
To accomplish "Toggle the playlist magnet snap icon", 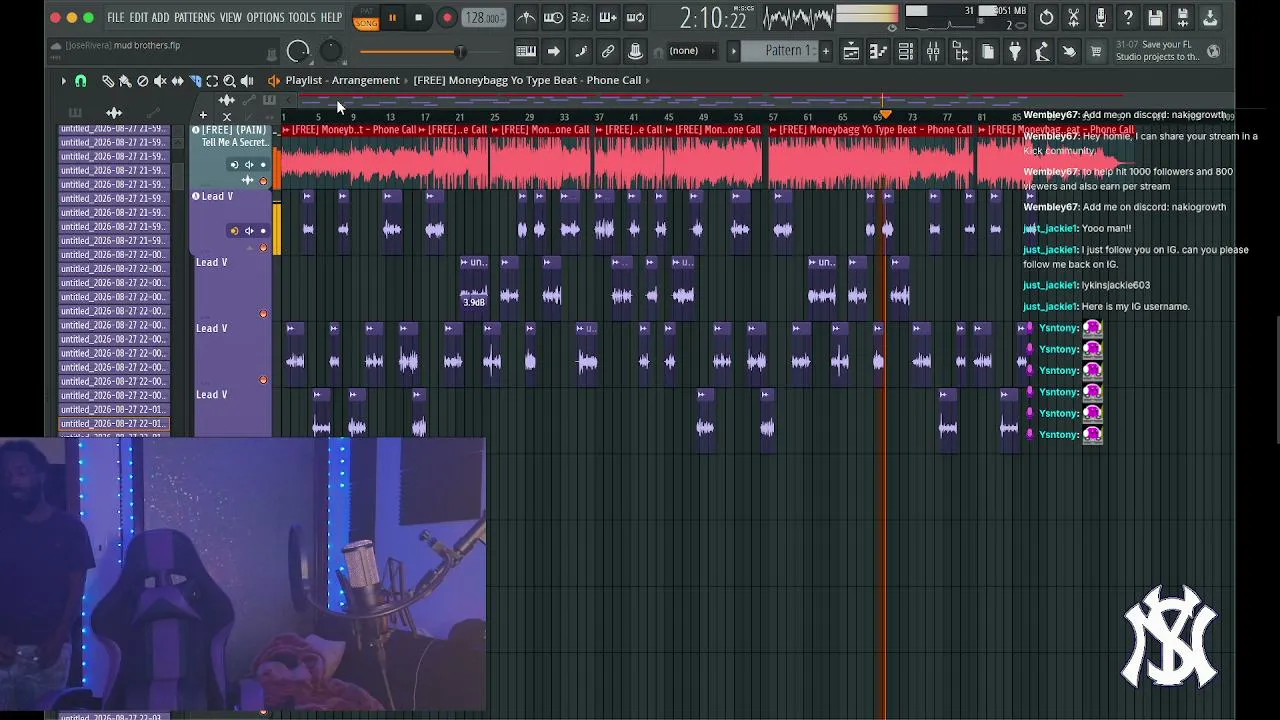I will 81,81.
